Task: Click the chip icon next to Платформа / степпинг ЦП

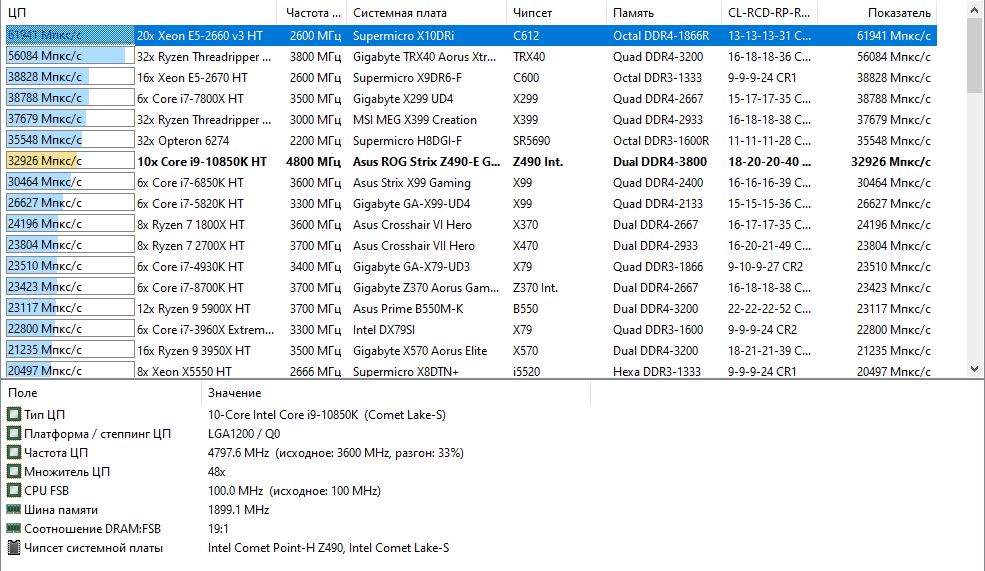Action: [x=13, y=433]
